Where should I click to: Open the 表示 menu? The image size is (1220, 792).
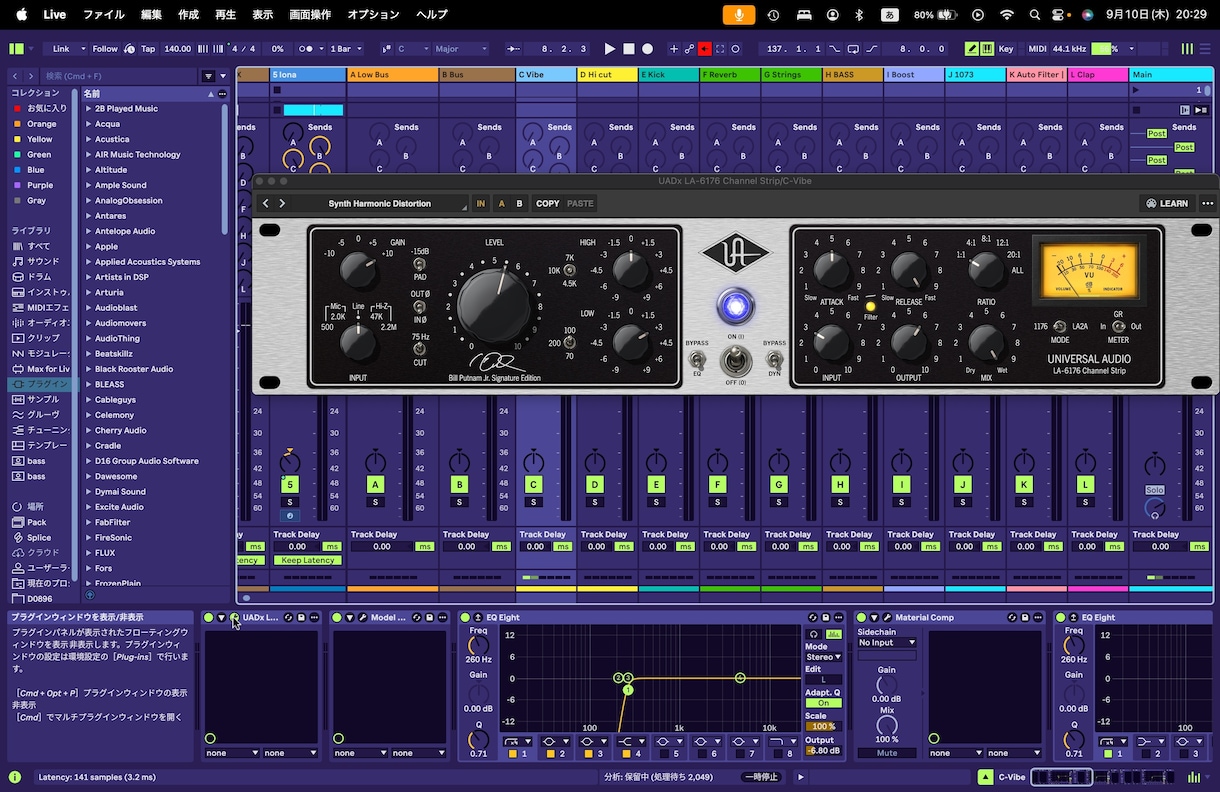coord(262,15)
